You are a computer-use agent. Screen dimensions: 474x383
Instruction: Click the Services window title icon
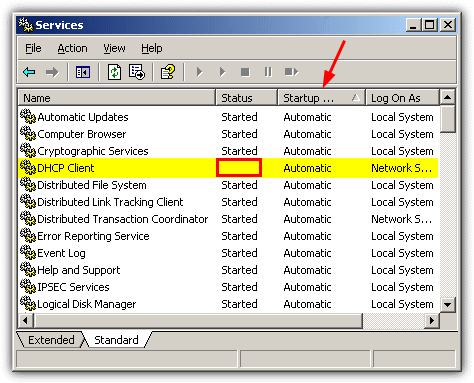click(x=26, y=25)
